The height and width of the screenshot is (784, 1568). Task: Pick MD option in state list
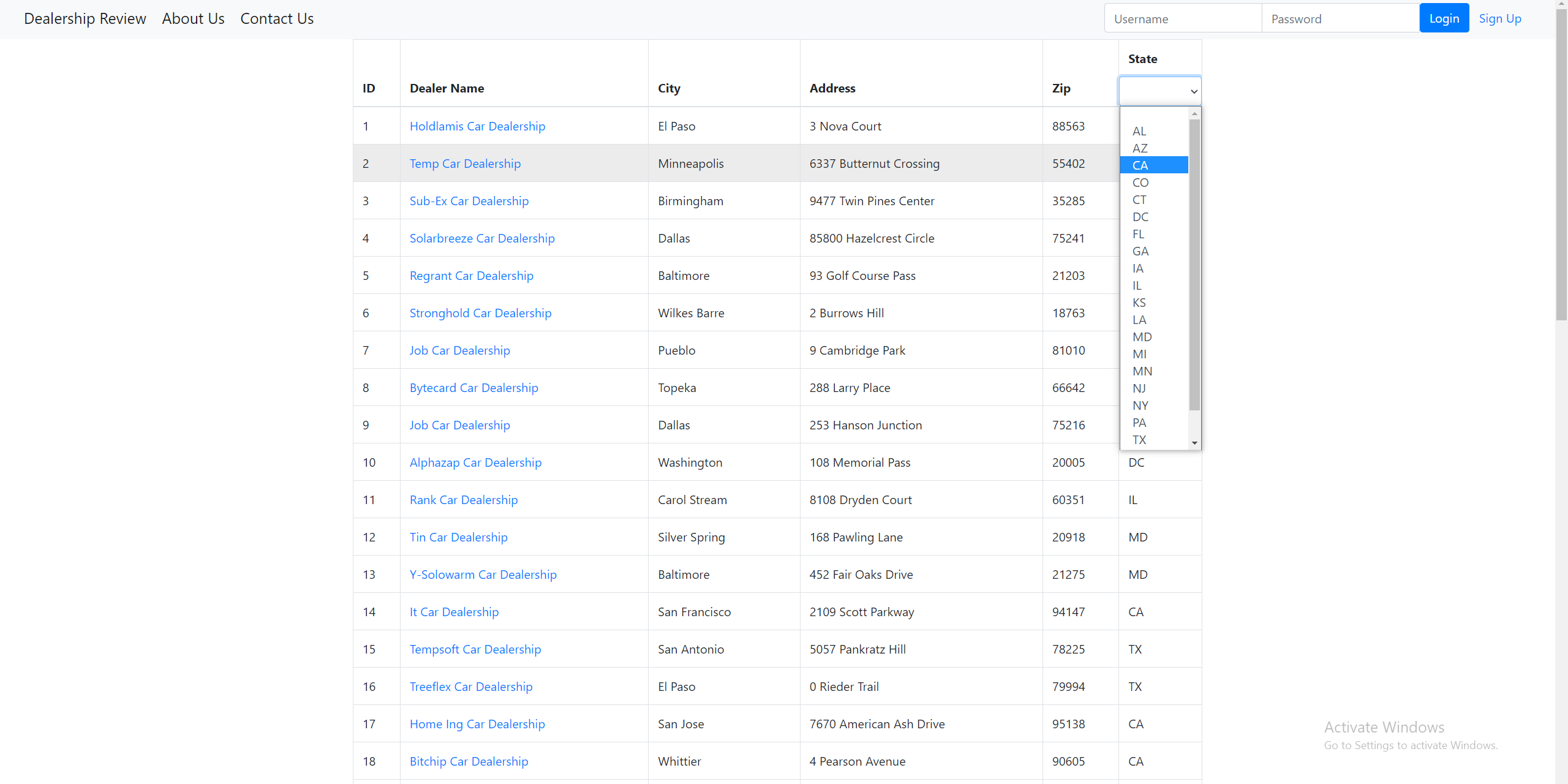click(x=1142, y=337)
